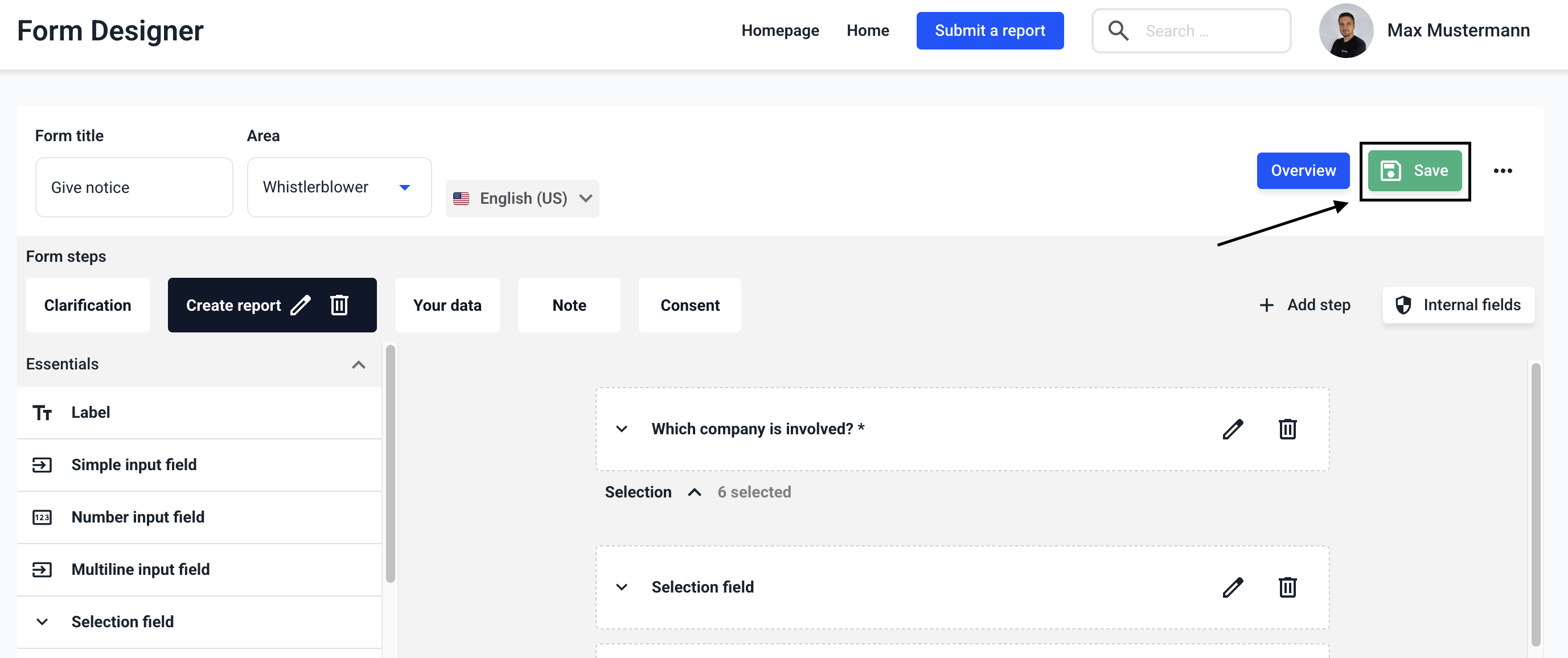Click the search magnifier icon

tap(1118, 30)
